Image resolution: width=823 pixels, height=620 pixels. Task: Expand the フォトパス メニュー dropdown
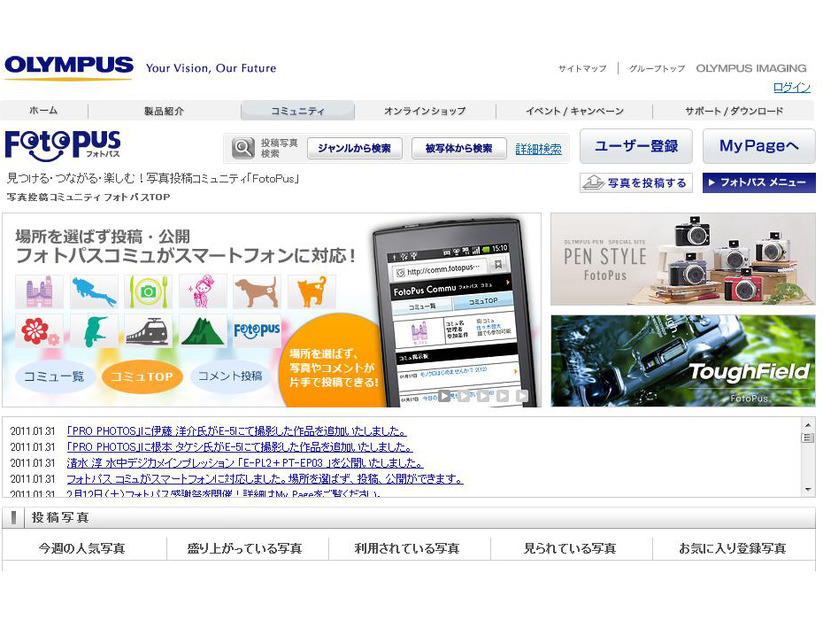[759, 183]
